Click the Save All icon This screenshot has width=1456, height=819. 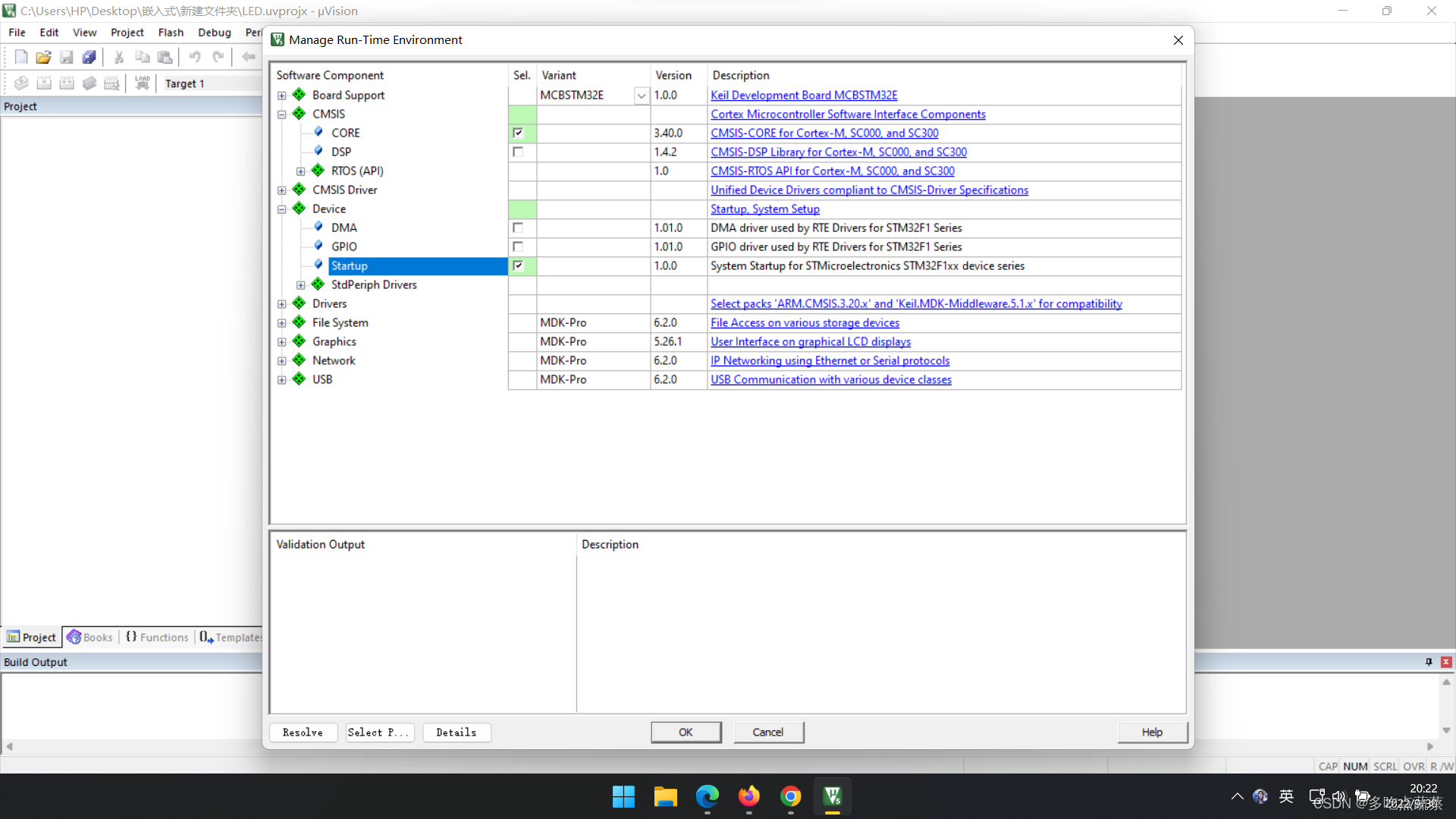(89, 57)
